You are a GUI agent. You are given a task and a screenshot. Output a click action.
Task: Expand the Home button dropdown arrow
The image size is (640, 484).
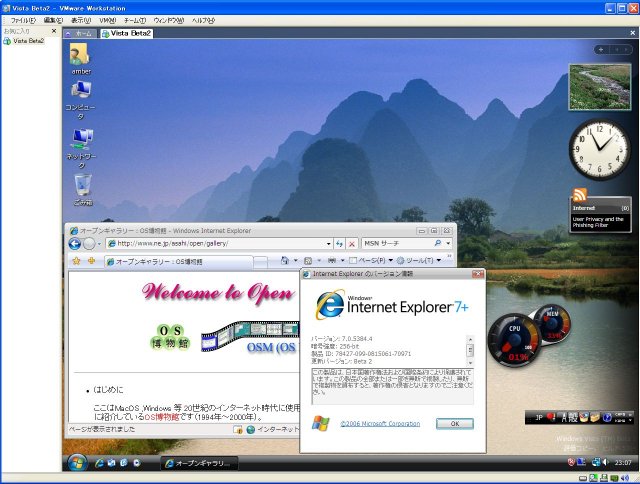click(x=296, y=260)
